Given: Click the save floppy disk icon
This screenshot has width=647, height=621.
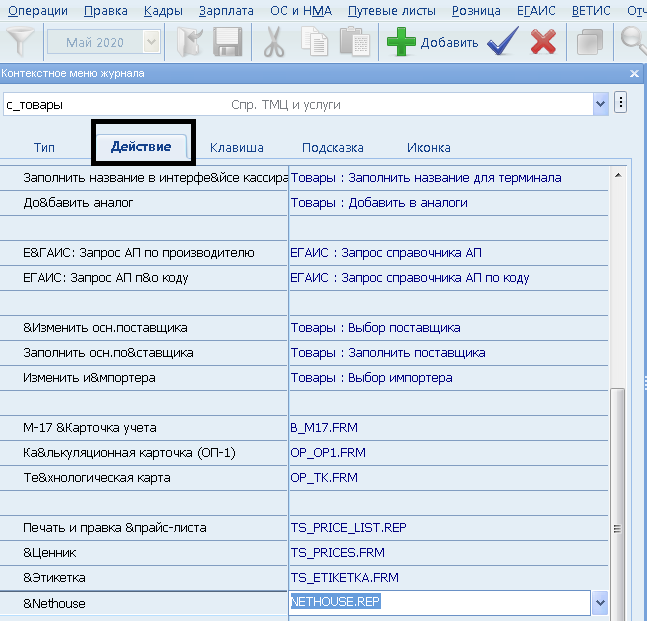Looking at the screenshot, I should point(228,42).
